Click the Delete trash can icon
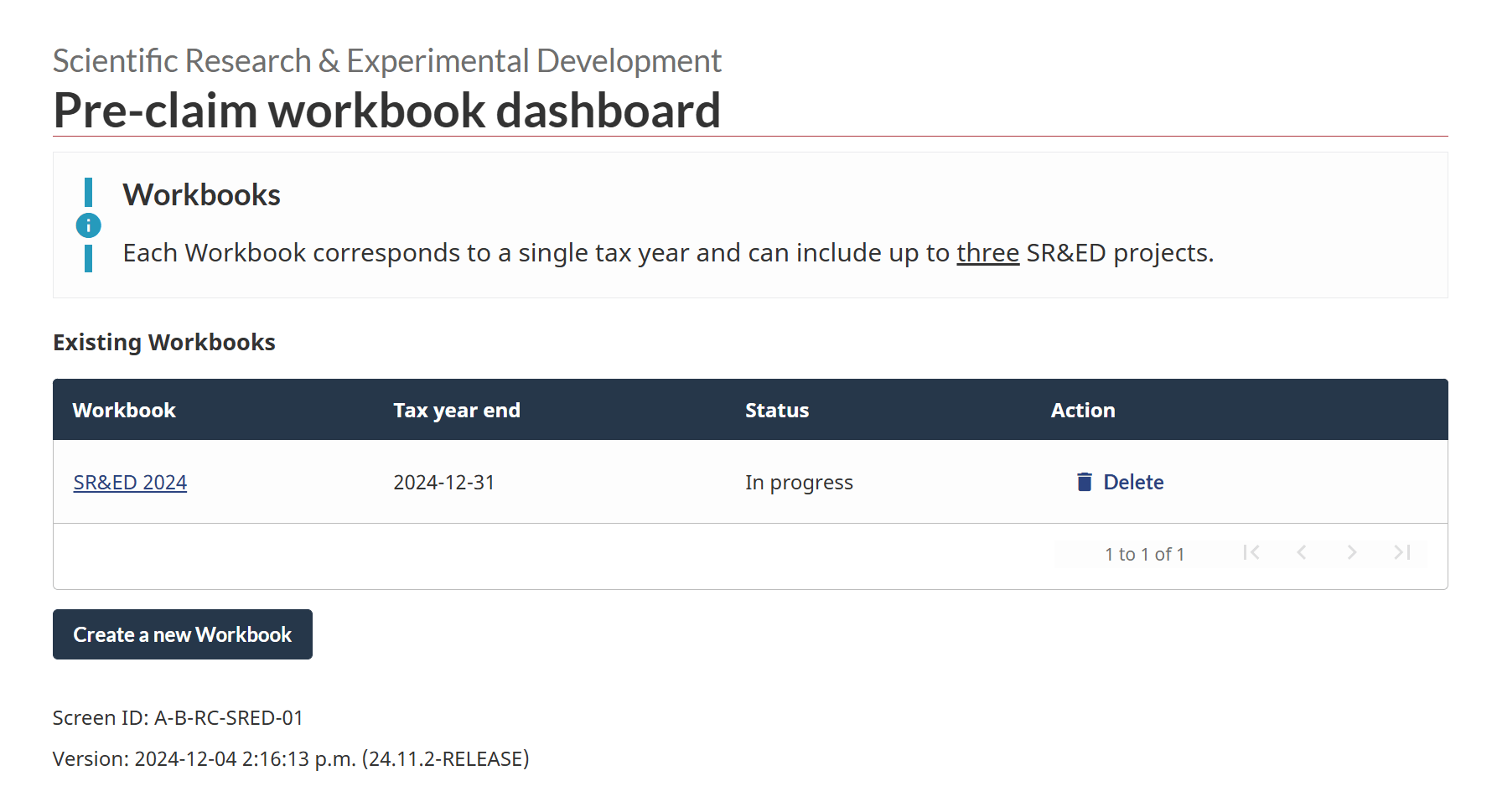1497x812 pixels. click(1085, 482)
